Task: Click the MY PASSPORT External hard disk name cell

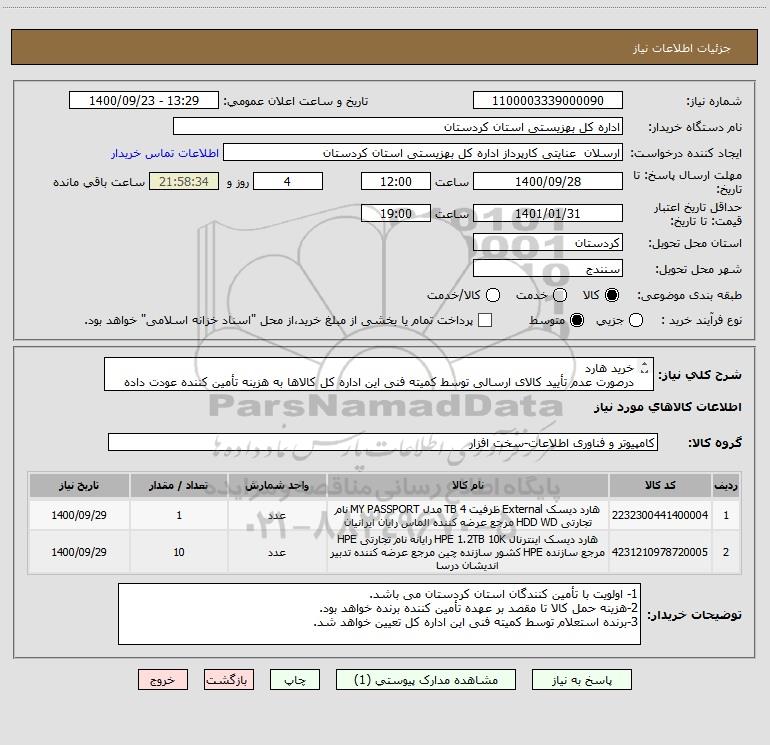Action: pyautogui.click(x=468, y=515)
